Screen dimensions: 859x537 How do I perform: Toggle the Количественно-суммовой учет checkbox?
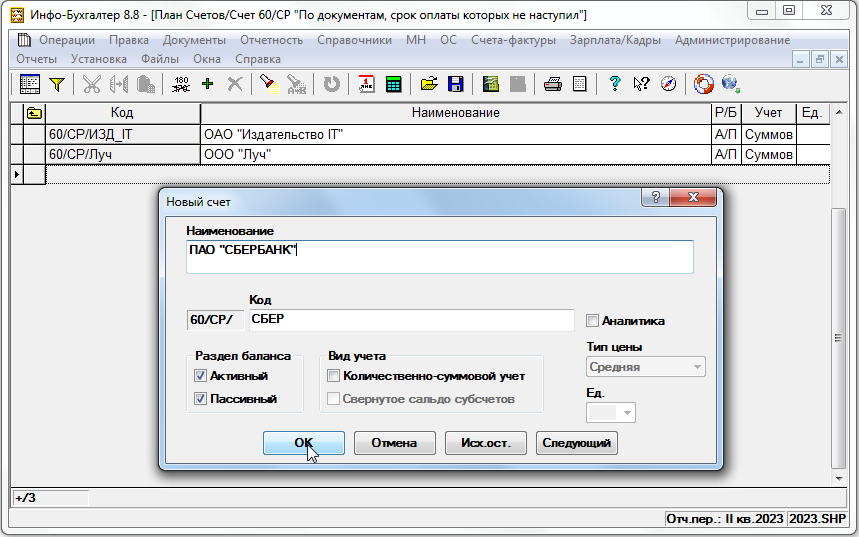point(334,376)
